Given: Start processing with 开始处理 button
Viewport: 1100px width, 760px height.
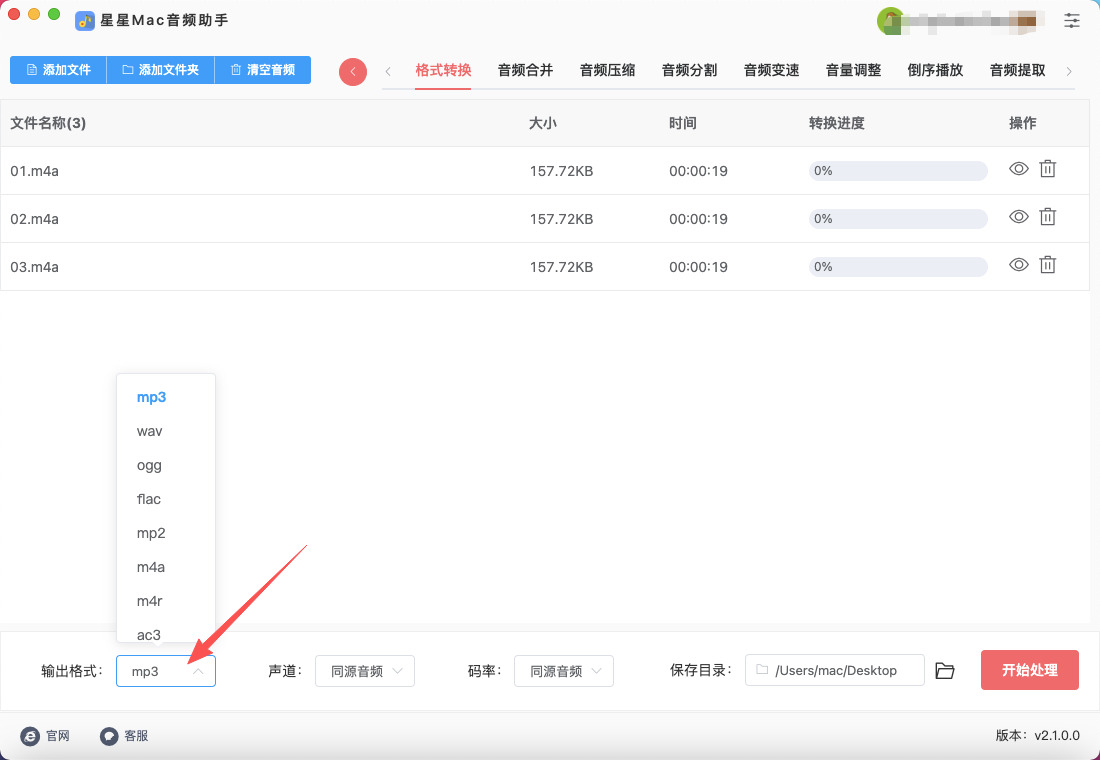Looking at the screenshot, I should (1029, 670).
